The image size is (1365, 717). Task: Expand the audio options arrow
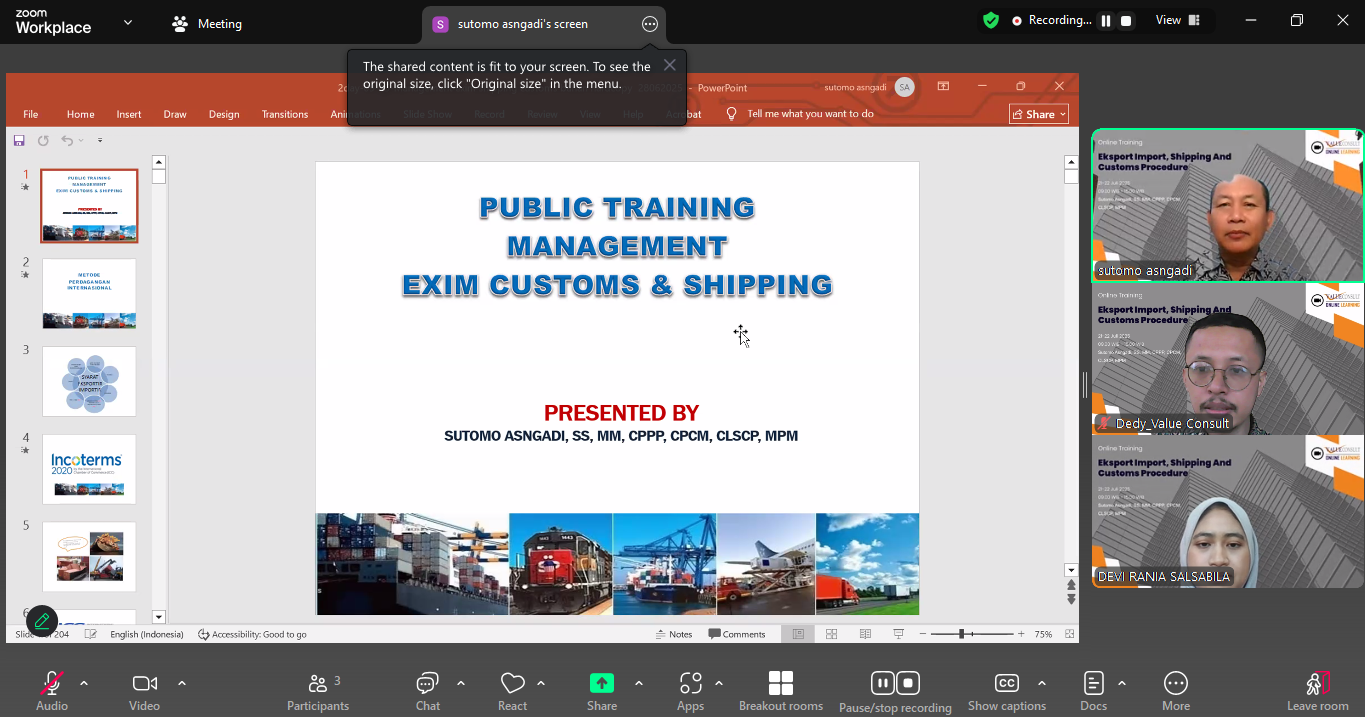pyautogui.click(x=84, y=683)
